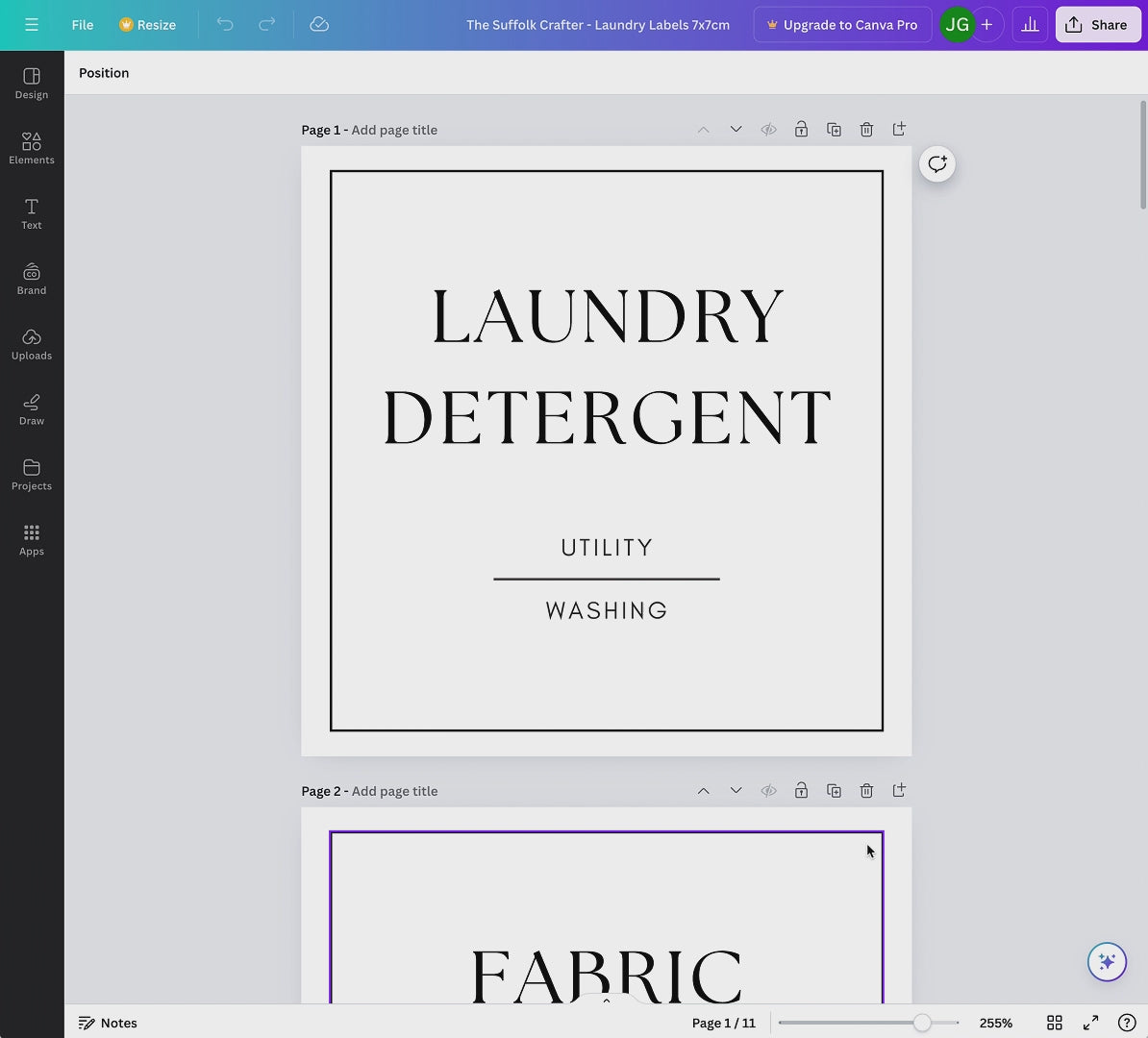Open the 255% zoom level menu
The width and height of the screenshot is (1148, 1038).
tap(996, 1023)
